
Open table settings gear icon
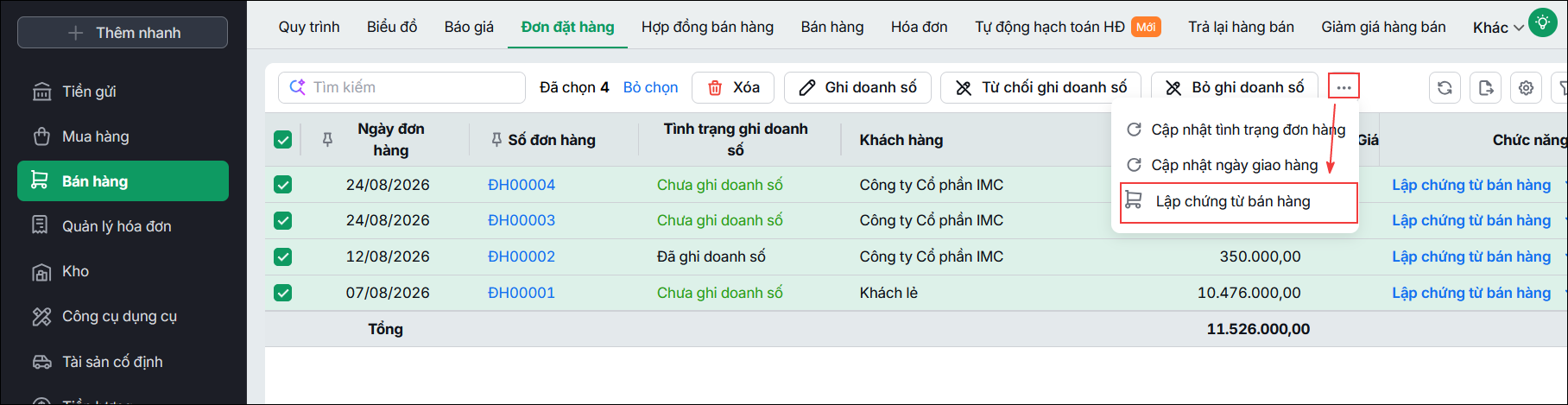click(x=1527, y=87)
